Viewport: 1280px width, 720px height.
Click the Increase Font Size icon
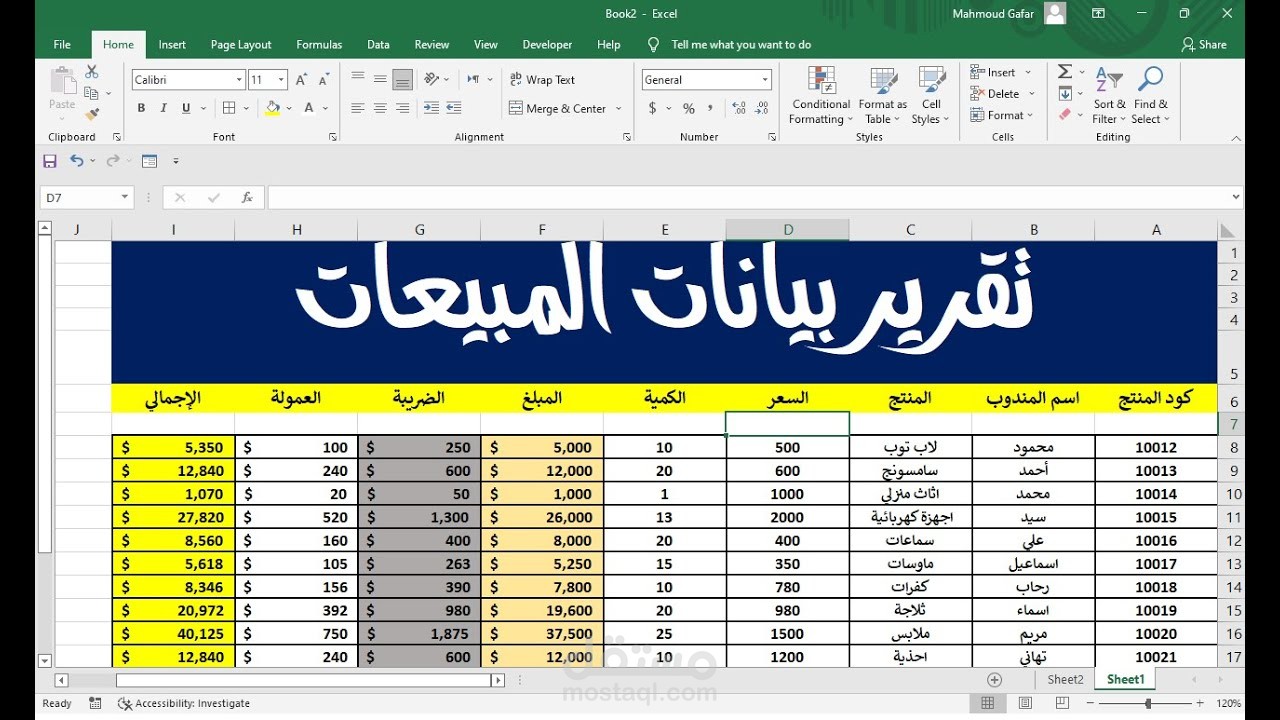click(303, 80)
